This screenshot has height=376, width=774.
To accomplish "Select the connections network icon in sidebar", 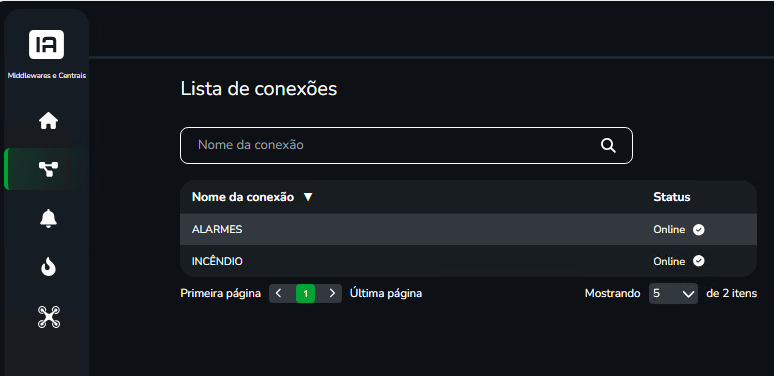I will (x=48, y=169).
